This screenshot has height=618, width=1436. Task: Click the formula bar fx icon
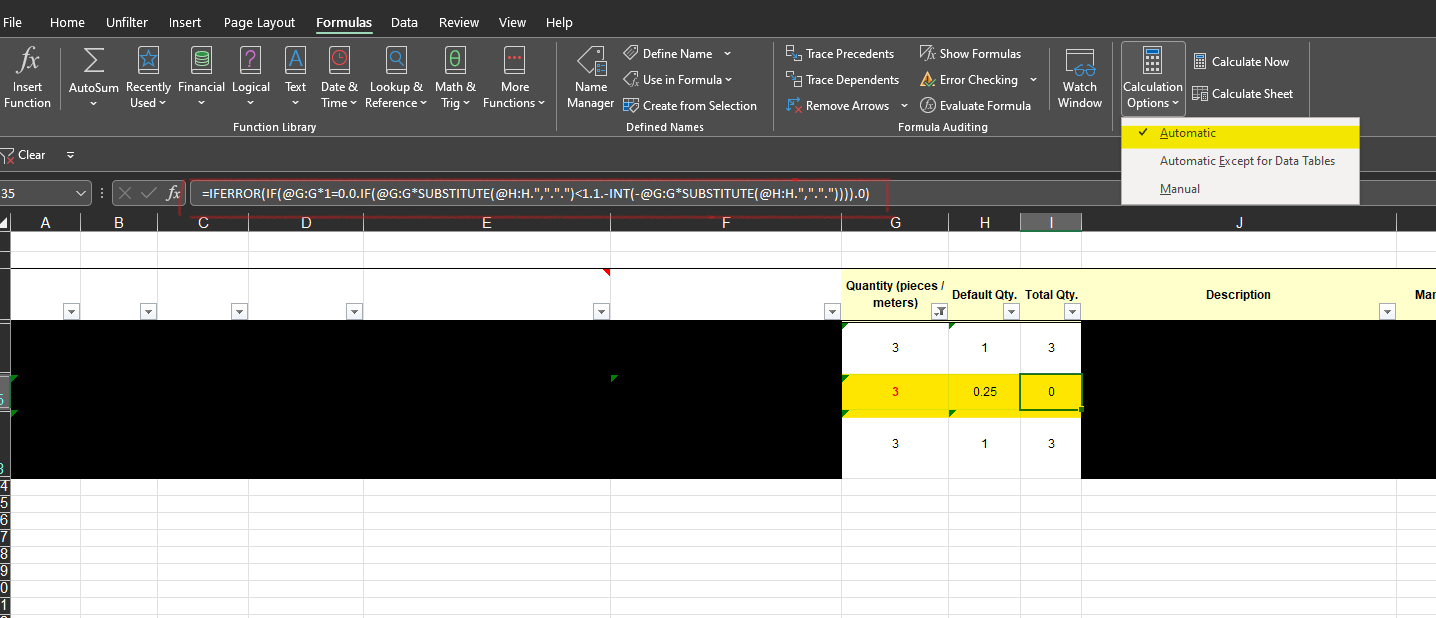(173, 193)
